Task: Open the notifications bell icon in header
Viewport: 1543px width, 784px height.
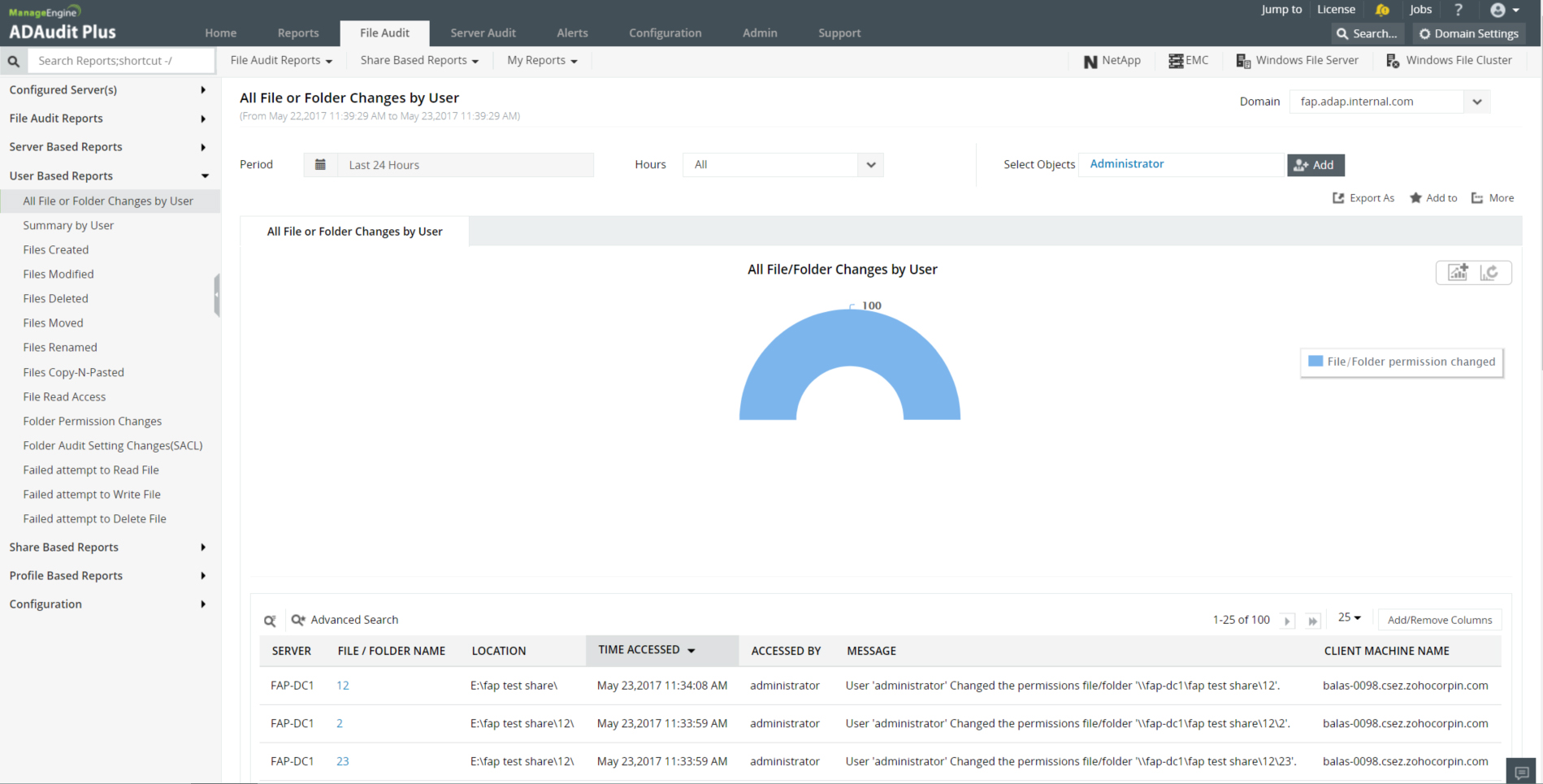Action: pyautogui.click(x=1382, y=10)
